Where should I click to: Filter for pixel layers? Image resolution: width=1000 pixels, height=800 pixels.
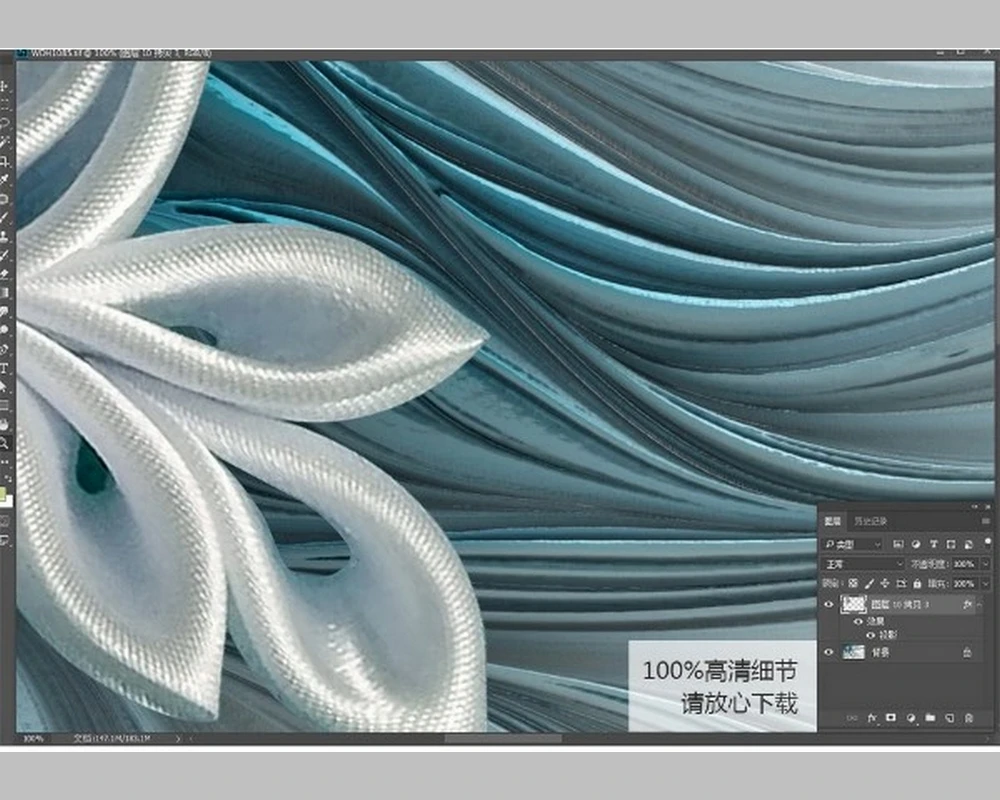898,544
